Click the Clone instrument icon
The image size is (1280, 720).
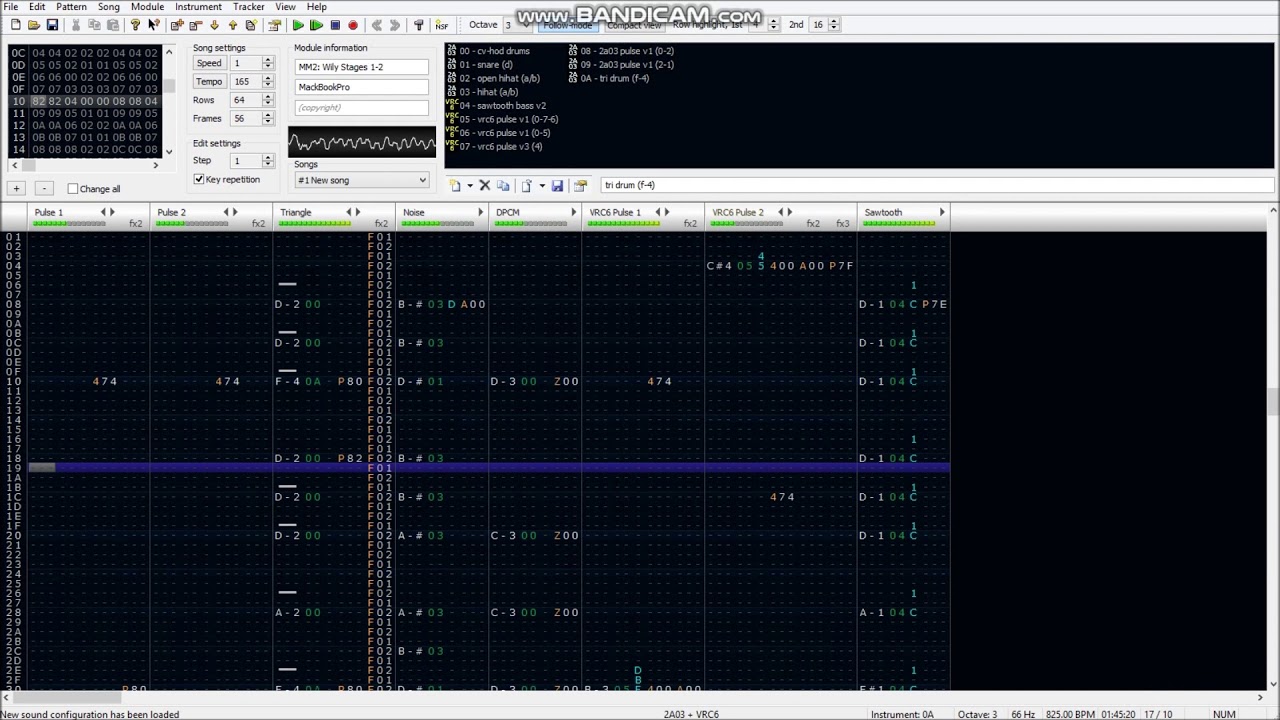(x=503, y=185)
